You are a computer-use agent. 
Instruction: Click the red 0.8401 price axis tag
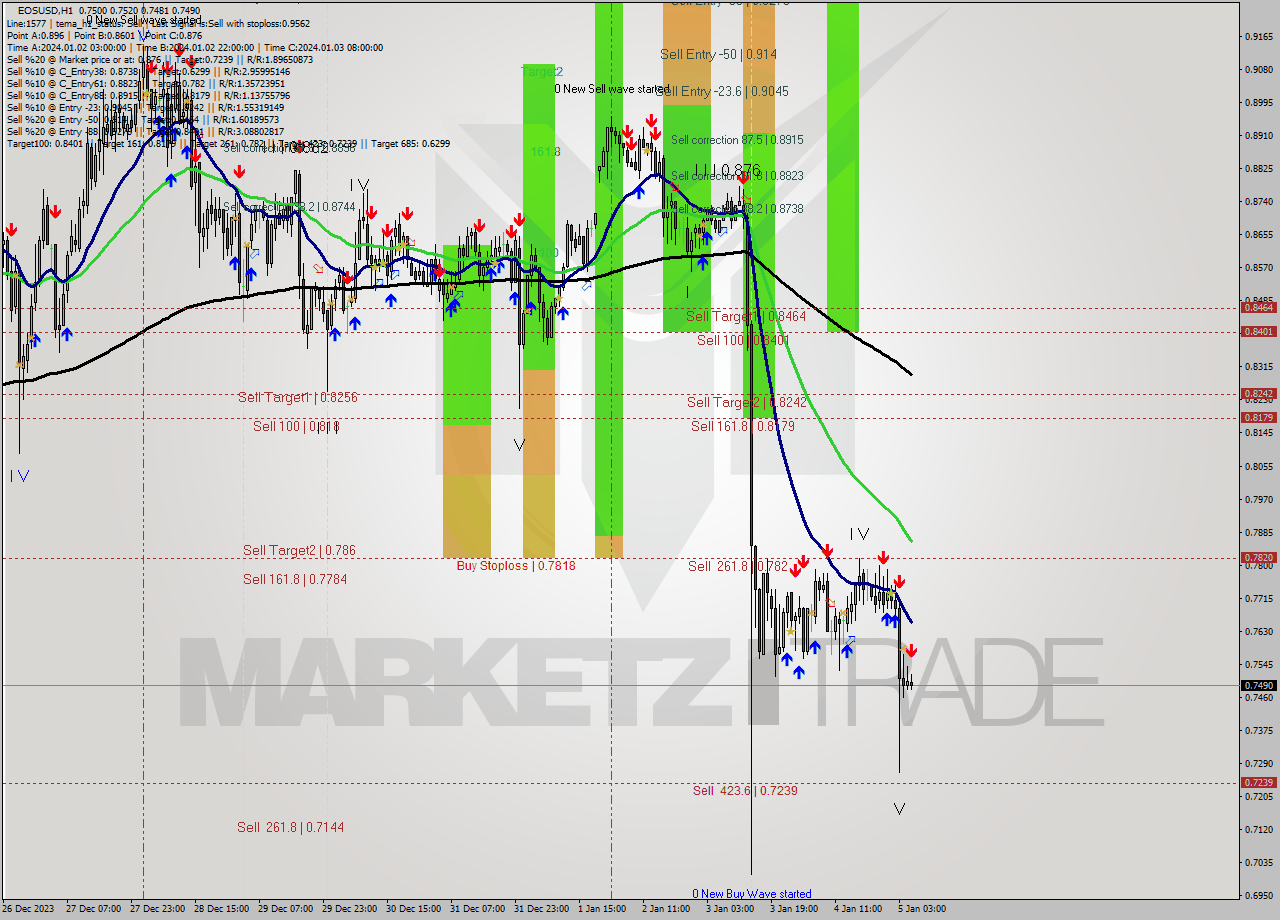pos(1258,332)
